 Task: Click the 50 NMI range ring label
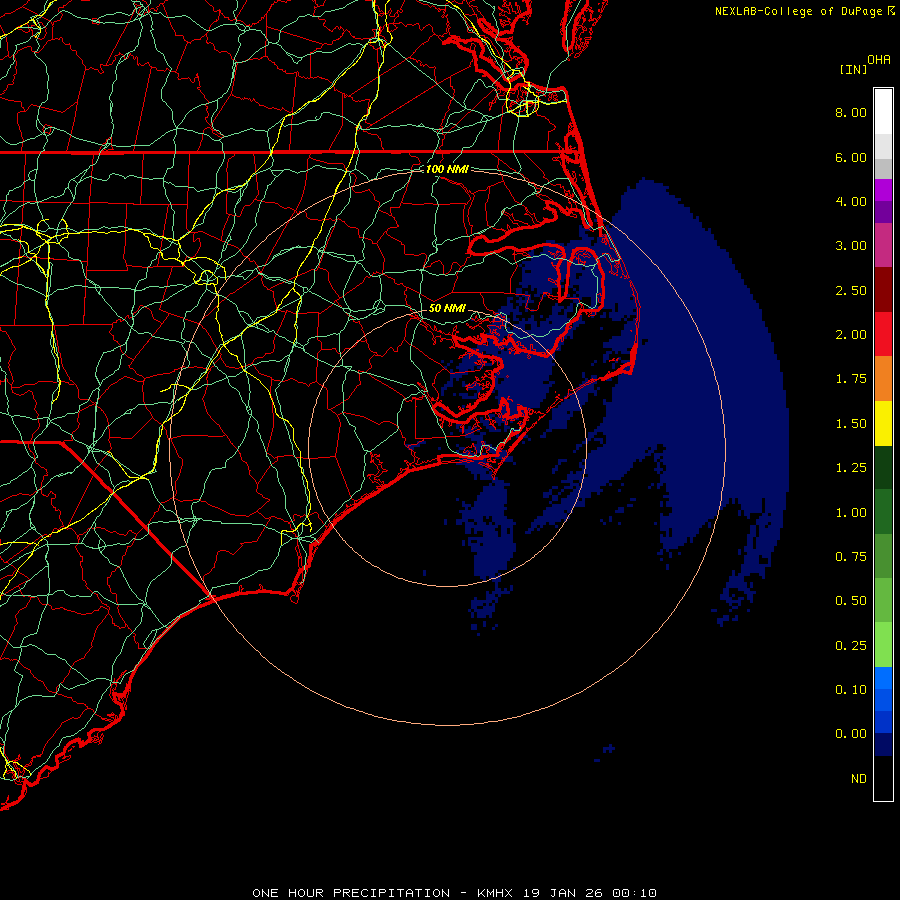pyautogui.click(x=447, y=308)
